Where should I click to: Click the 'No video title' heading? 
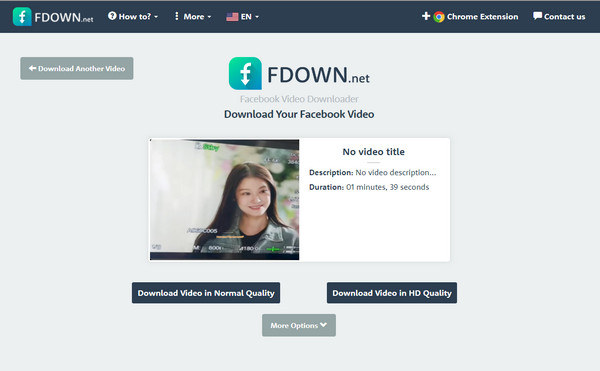(x=373, y=152)
